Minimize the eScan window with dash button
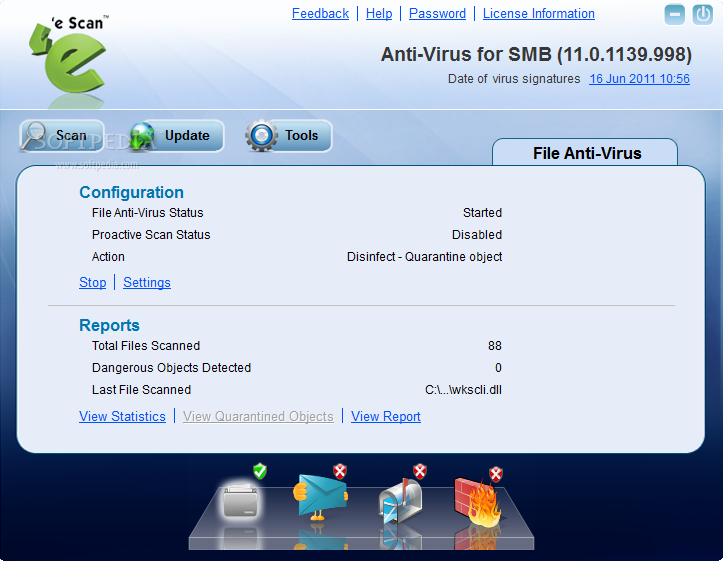This screenshot has height=561, width=723. pyautogui.click(x=674, y=14)
